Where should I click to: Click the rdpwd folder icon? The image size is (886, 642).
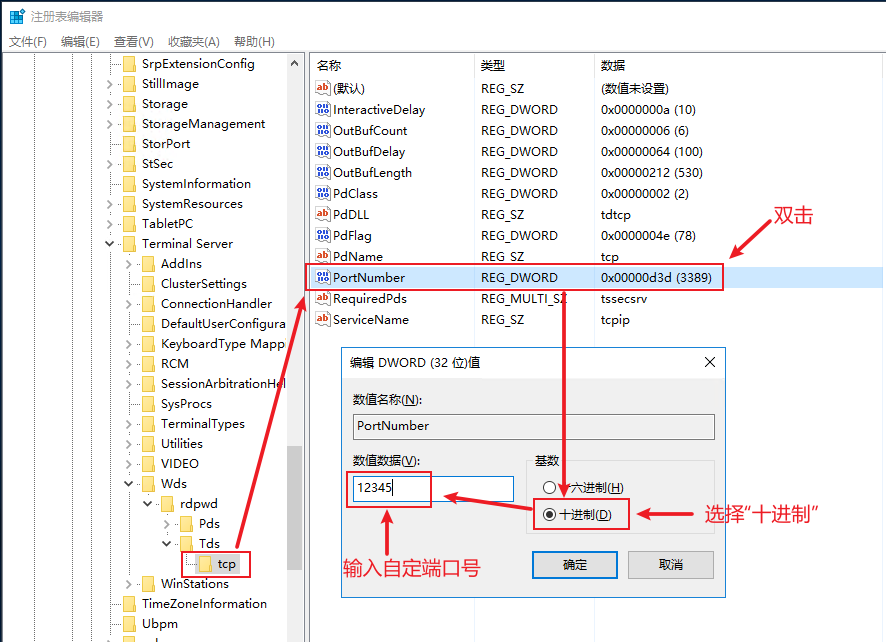click(x=167, y=504)
